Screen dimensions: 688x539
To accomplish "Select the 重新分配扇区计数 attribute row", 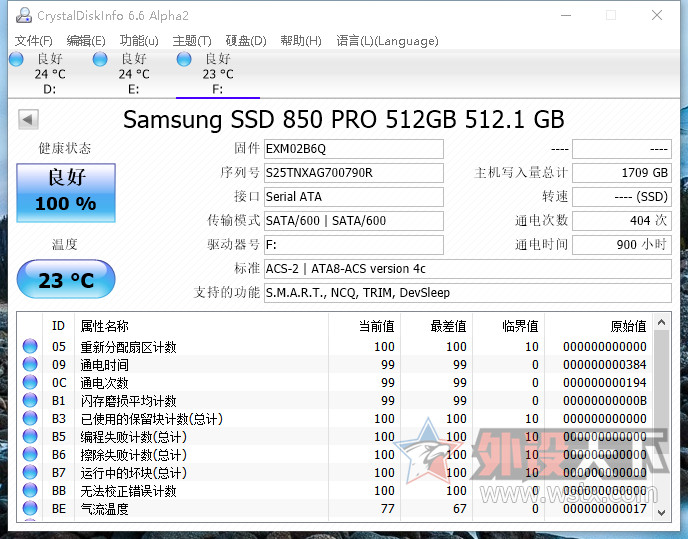I will tap(335, 346).
